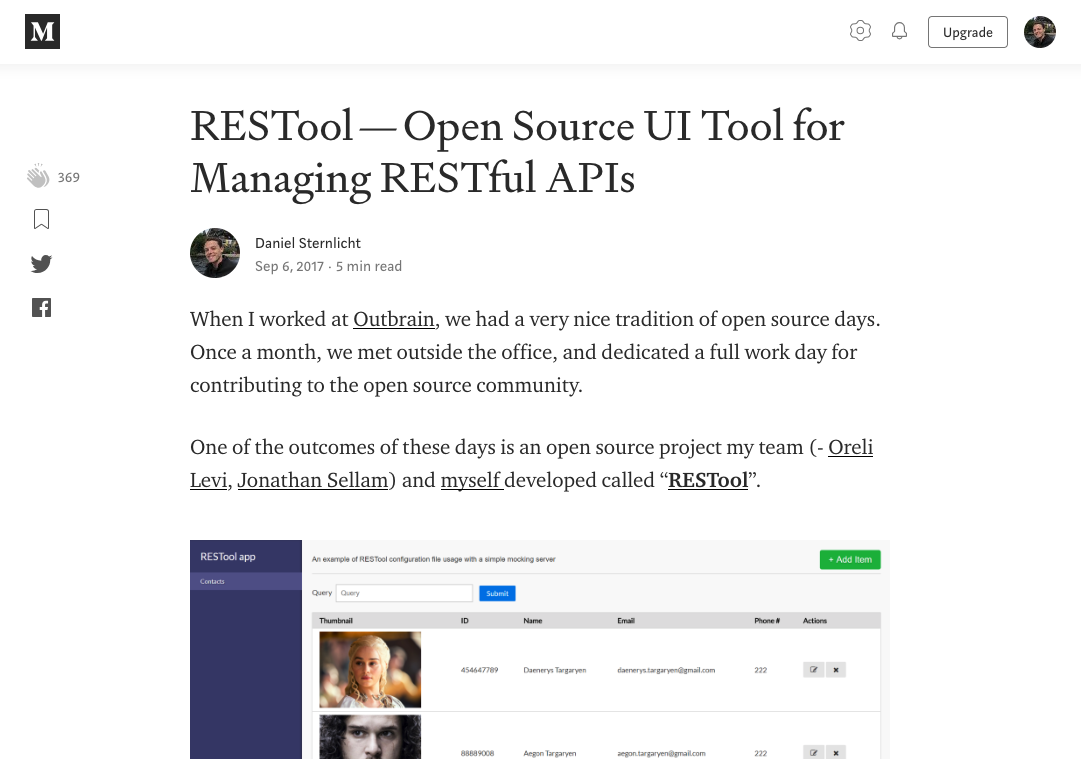
Task: Click the Email column header
Action: 625,621
